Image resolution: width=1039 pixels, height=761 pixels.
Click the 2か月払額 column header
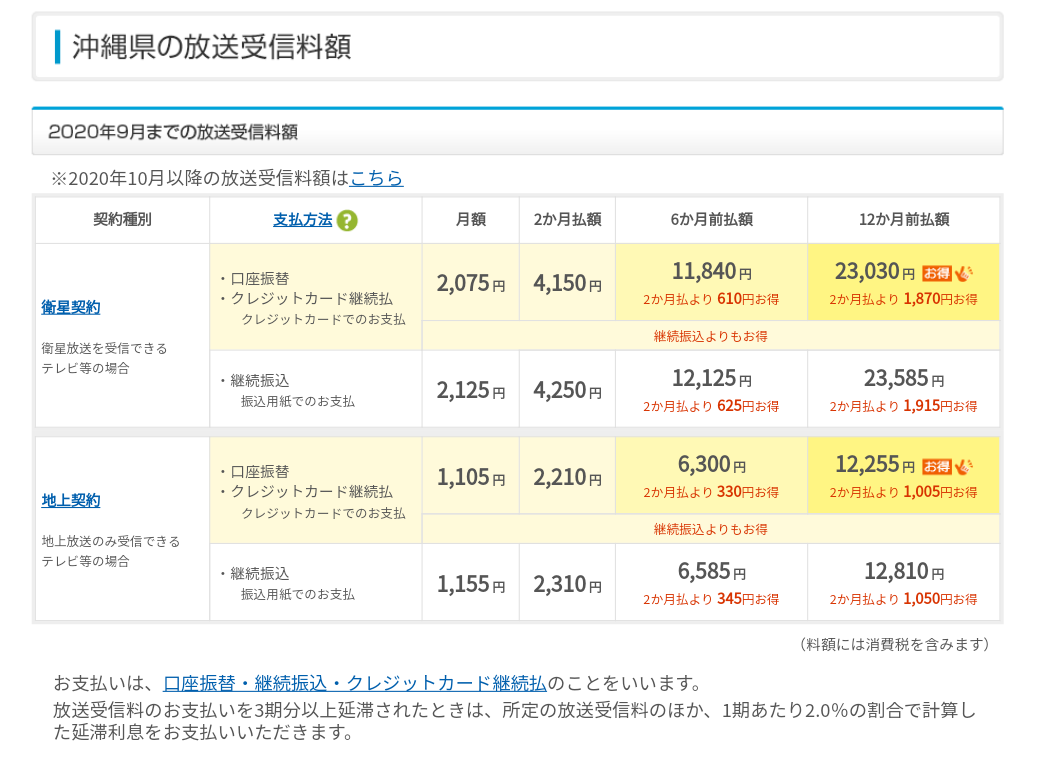[567, 220]
